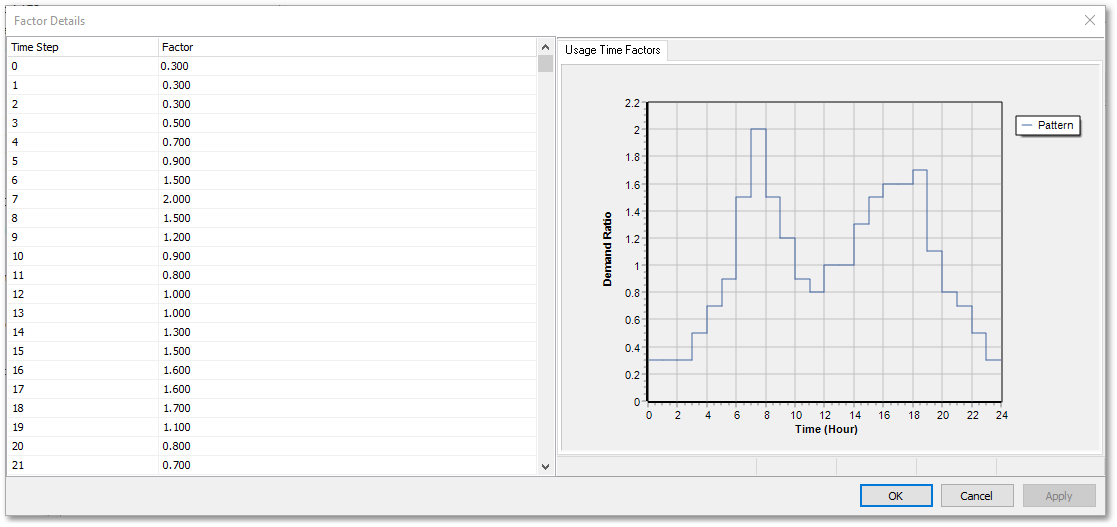Select the Factor cell for time step 1
The width and height of the screenshot is (1117, 527).
click(347, 85)
